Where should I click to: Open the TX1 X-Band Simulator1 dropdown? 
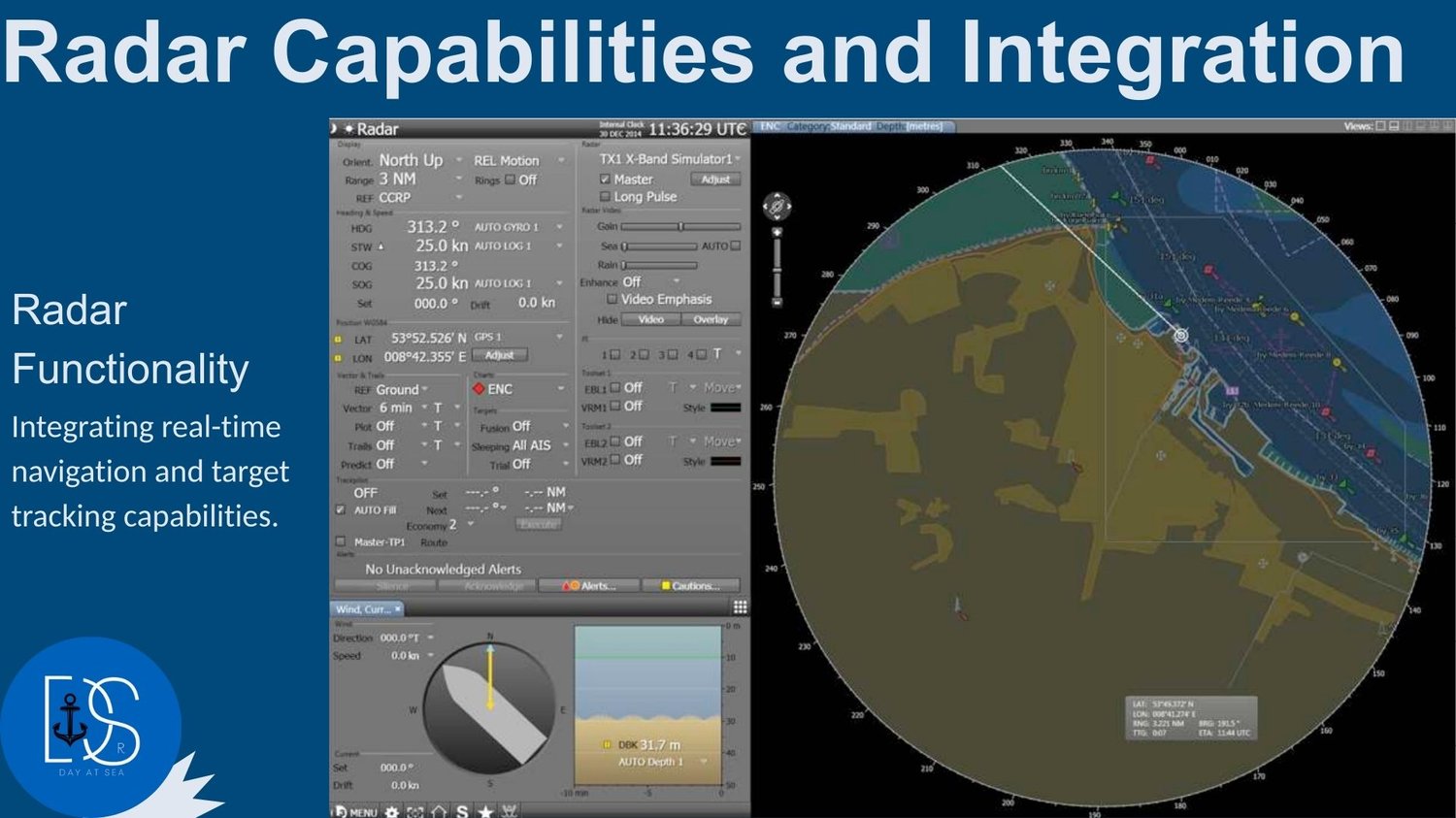pyautogui.click(x=670, y=158)
